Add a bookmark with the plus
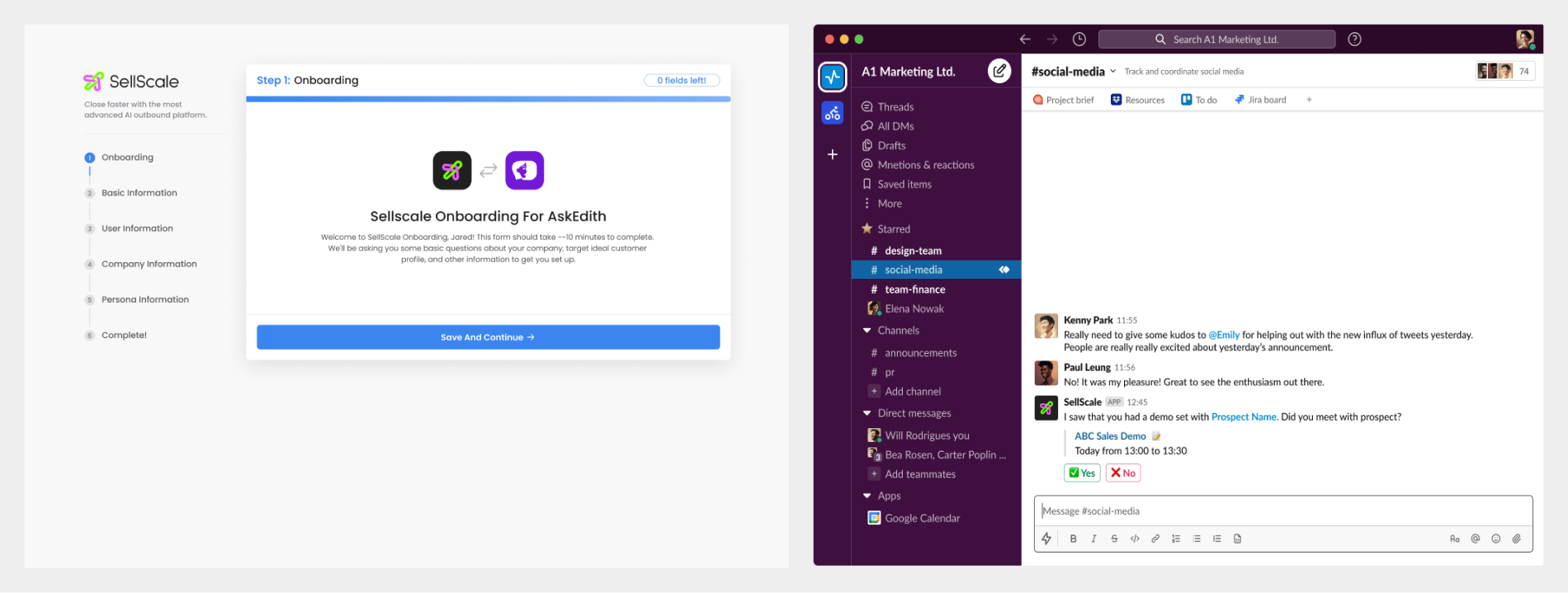Viewport: 1568px width, 593px height. 1309,100
